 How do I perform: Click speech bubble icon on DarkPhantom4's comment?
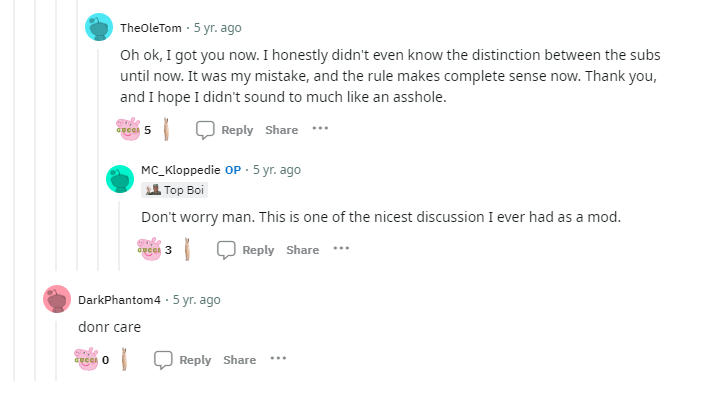point(163,360)
